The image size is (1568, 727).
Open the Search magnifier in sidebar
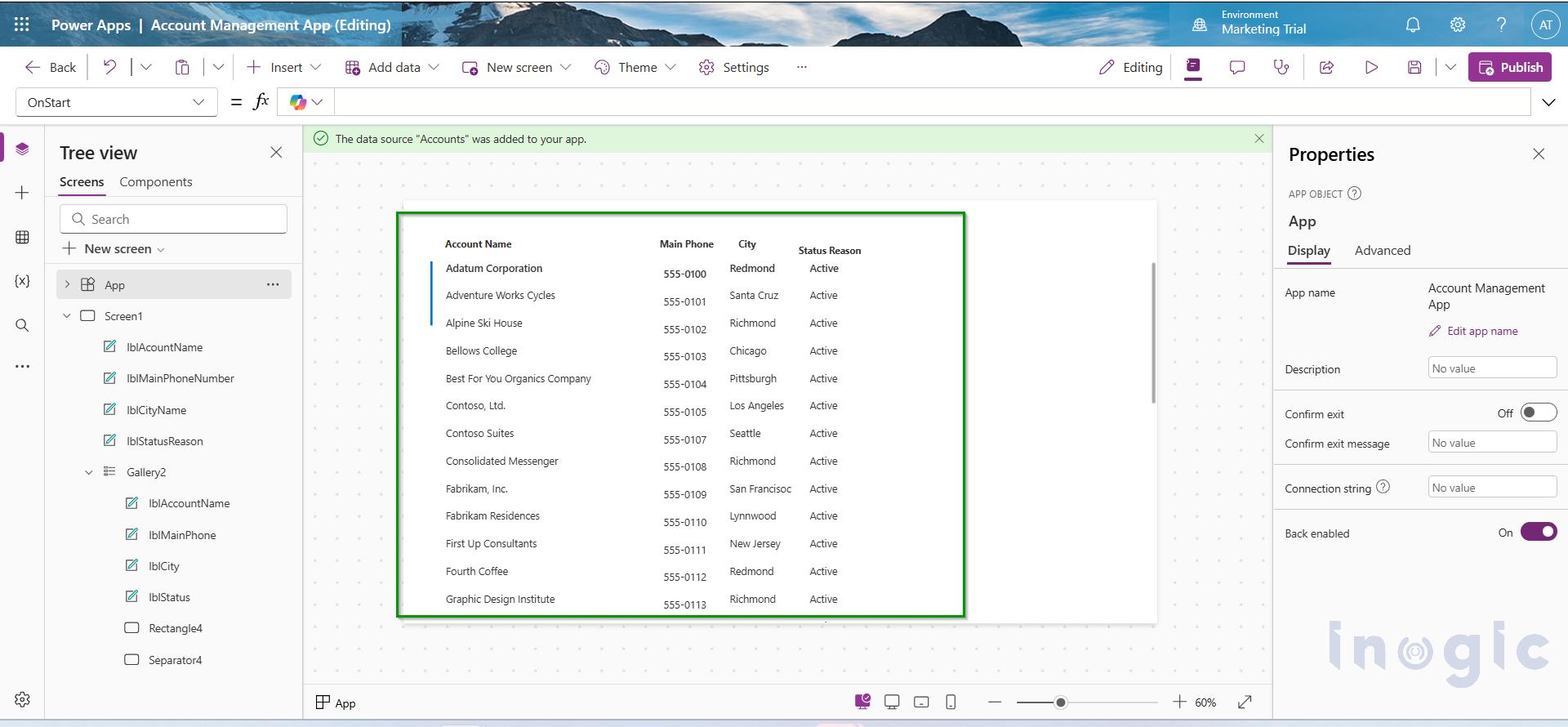22,325
